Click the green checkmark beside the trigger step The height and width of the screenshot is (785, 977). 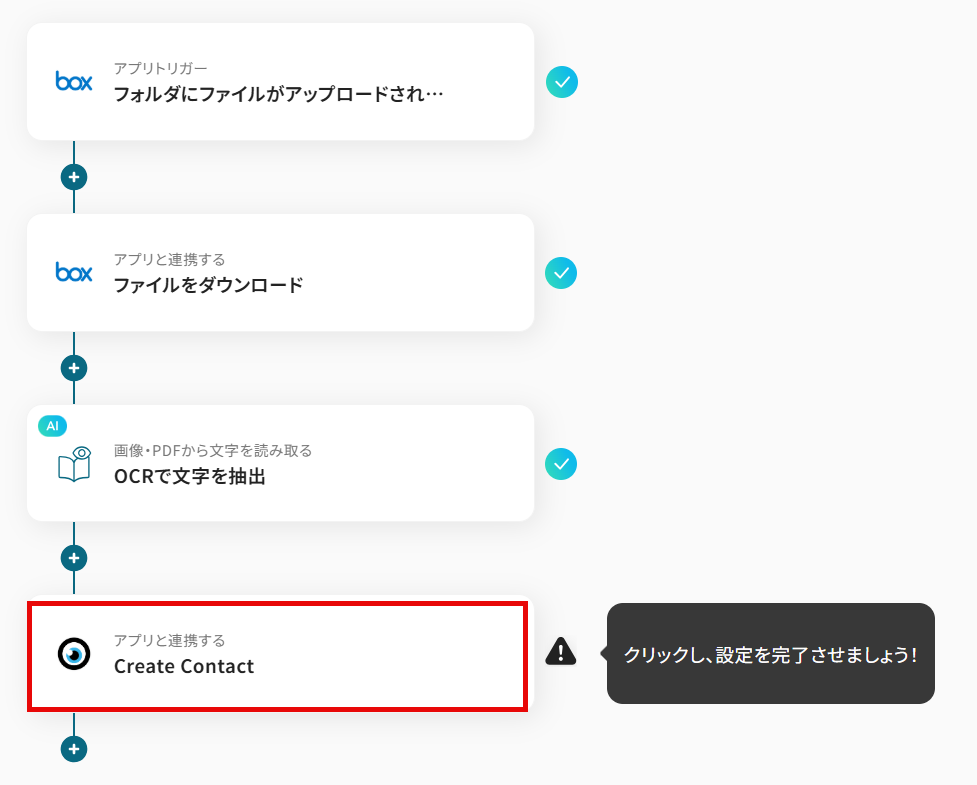[562, 82]
